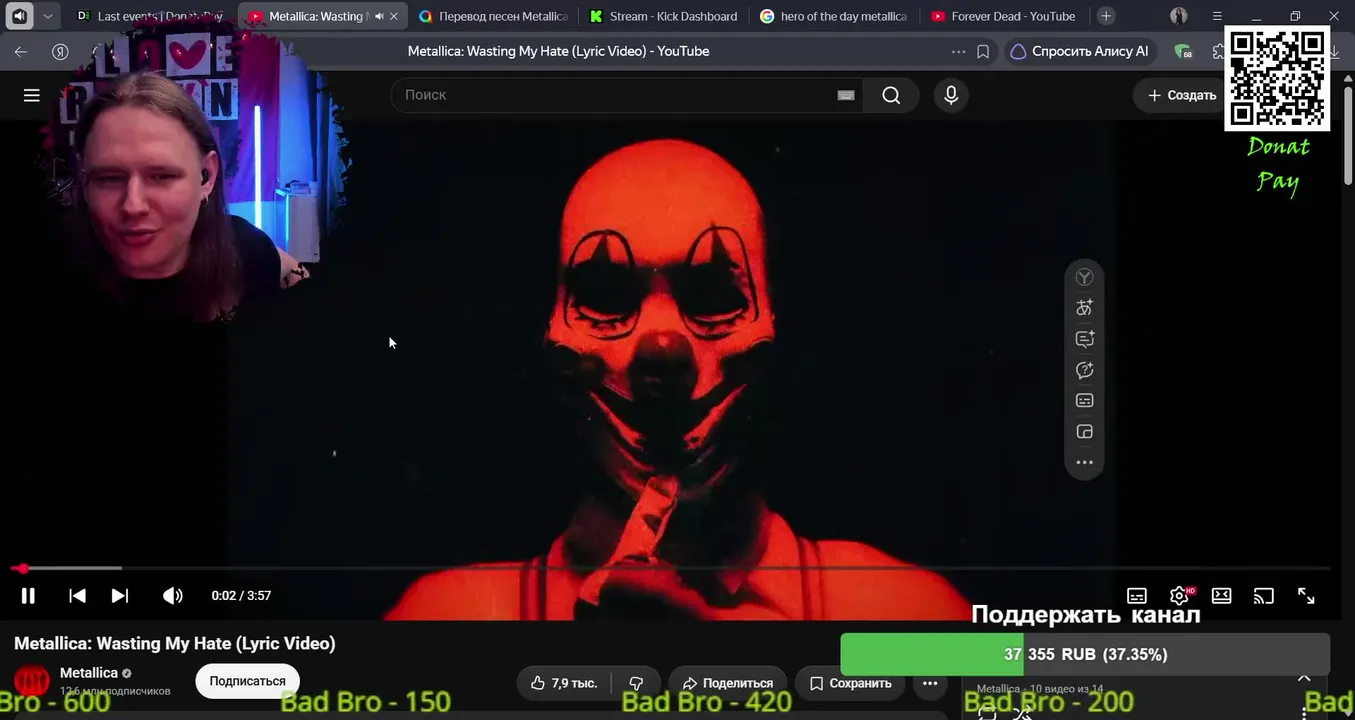This screenshot has height=720, width=1355.
Task: Open the Yandex icon in video side toolbar
Action: [1084, 278]
